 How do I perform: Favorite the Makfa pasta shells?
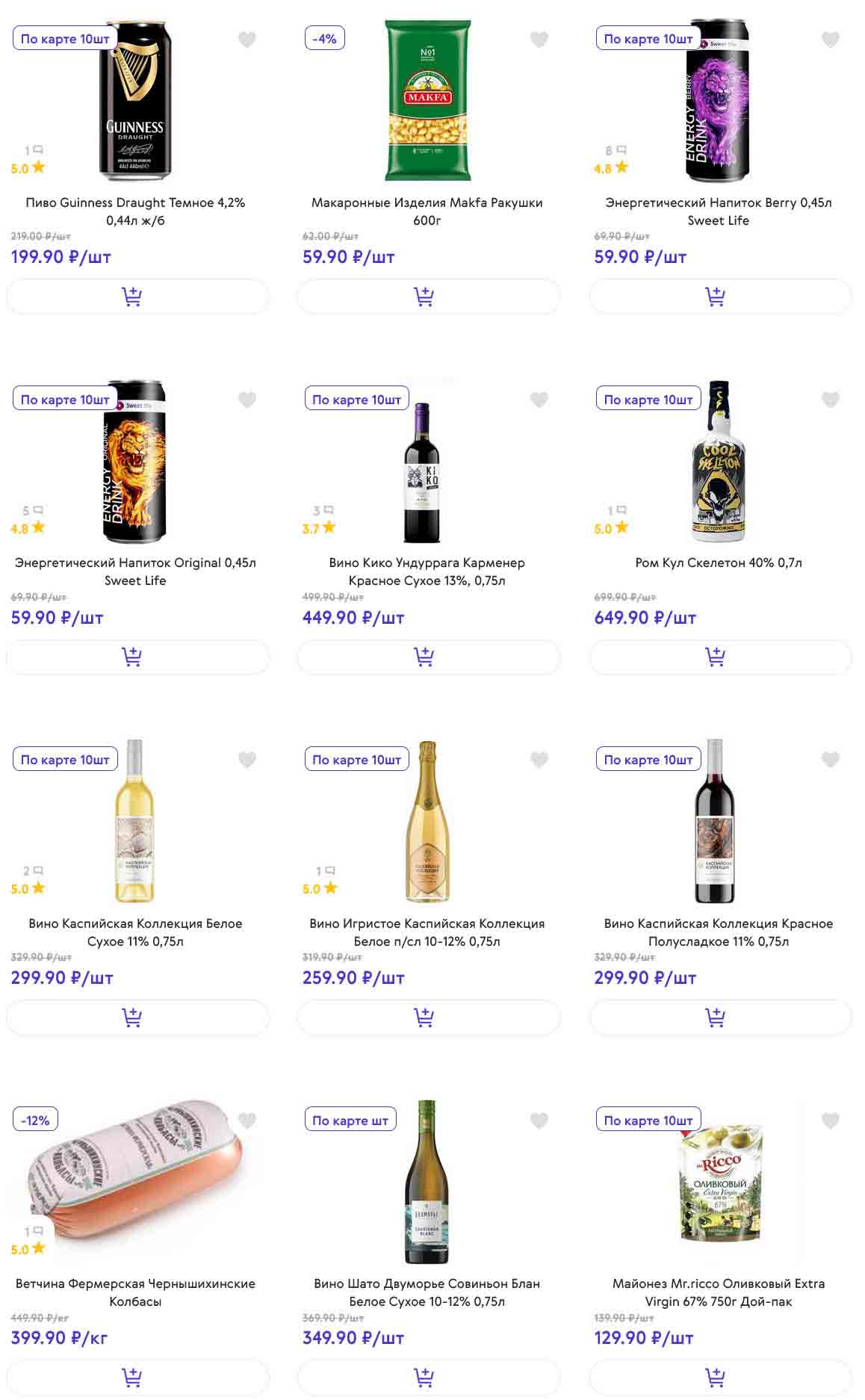point(539,40)
